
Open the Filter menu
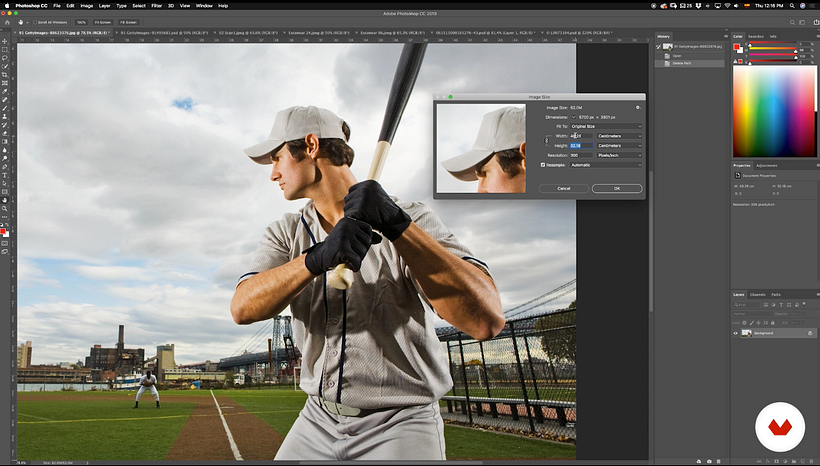pyautogui.click(x=156, y=6)
